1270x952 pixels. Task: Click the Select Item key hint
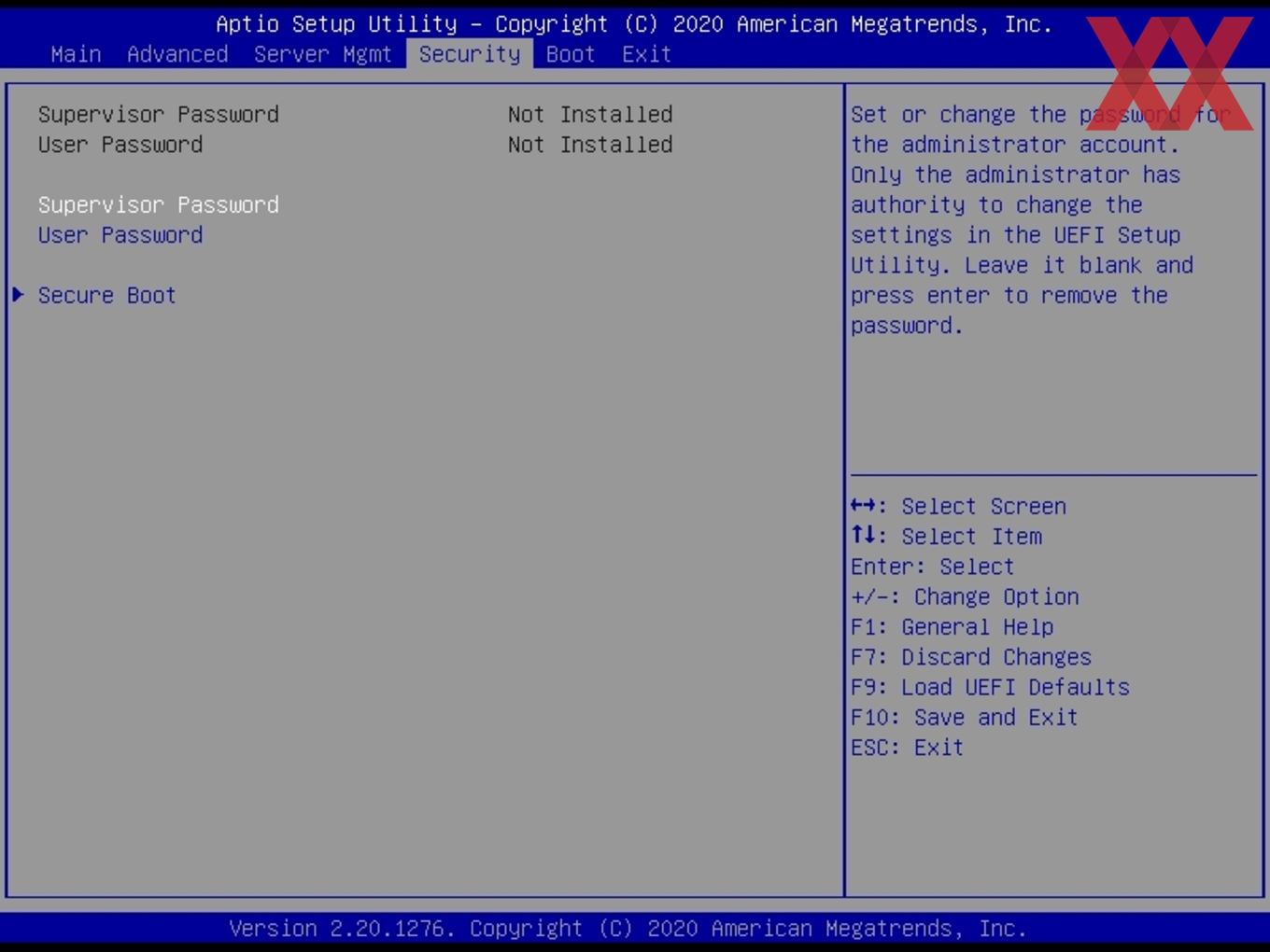946,536
